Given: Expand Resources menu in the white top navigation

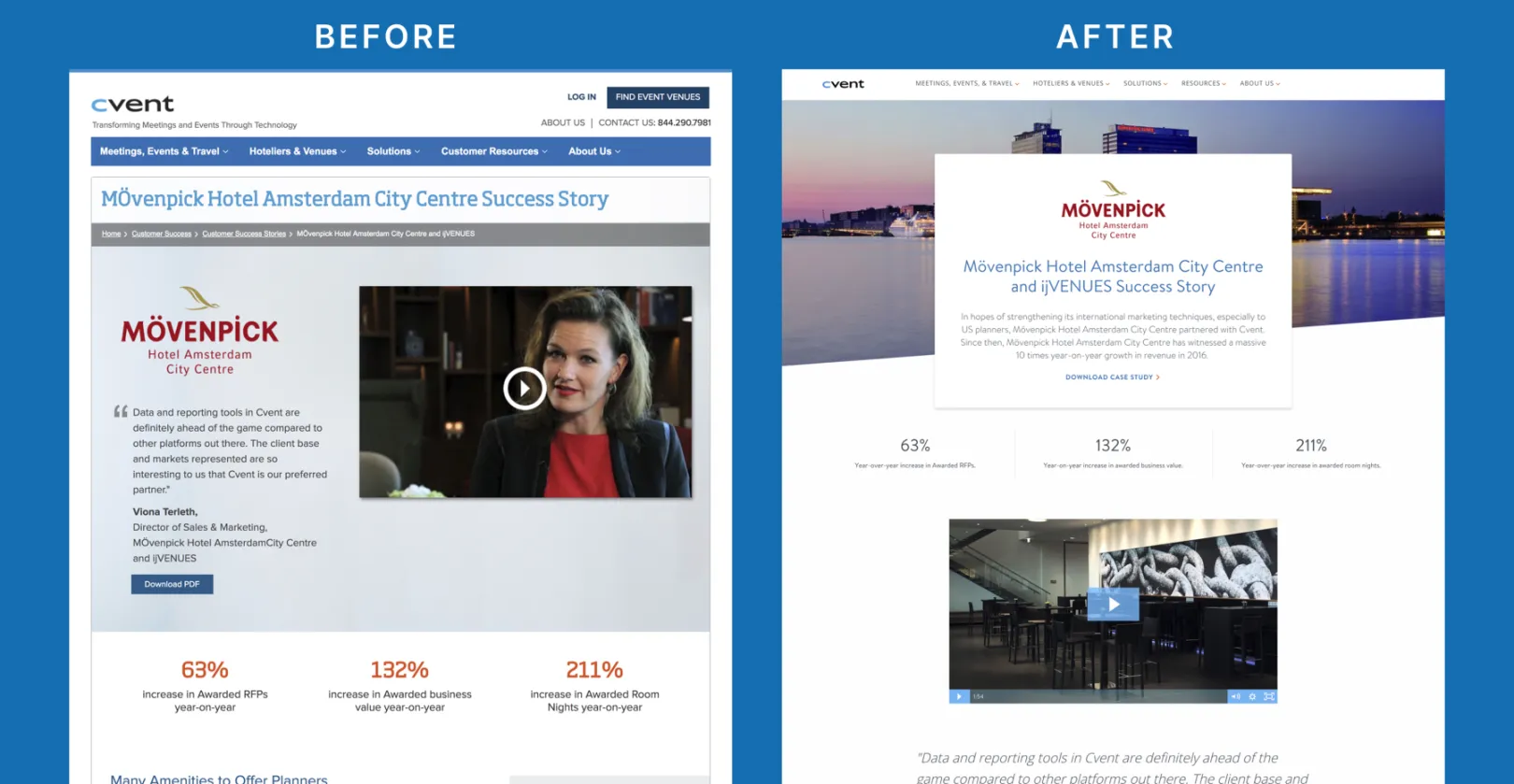Looking at the screenshot, I should [1203, 83].
